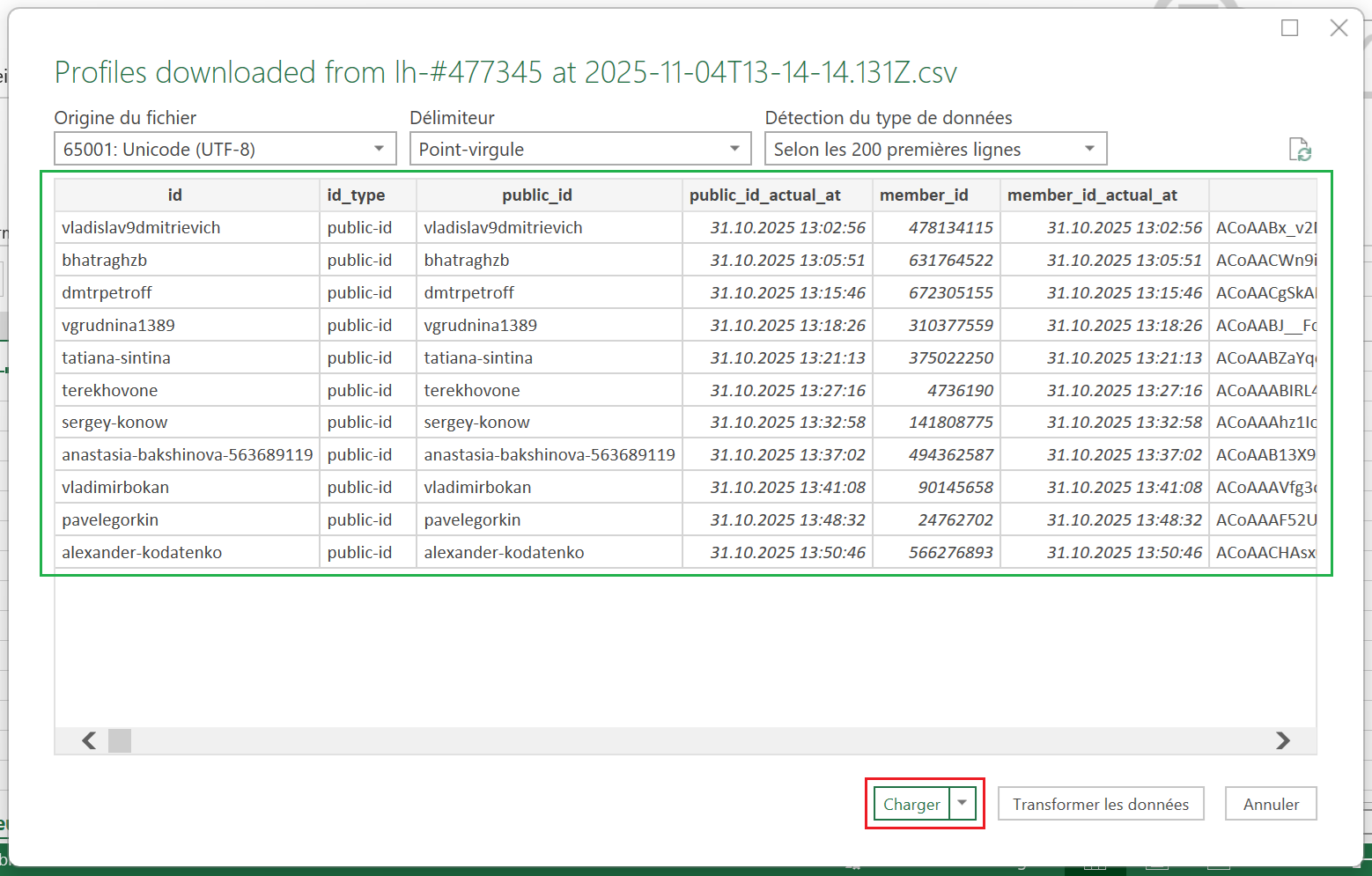Viewport: 1372px width, 876px height.
Task: Click the refresh preview file icon
Action: pos(1300,150)
